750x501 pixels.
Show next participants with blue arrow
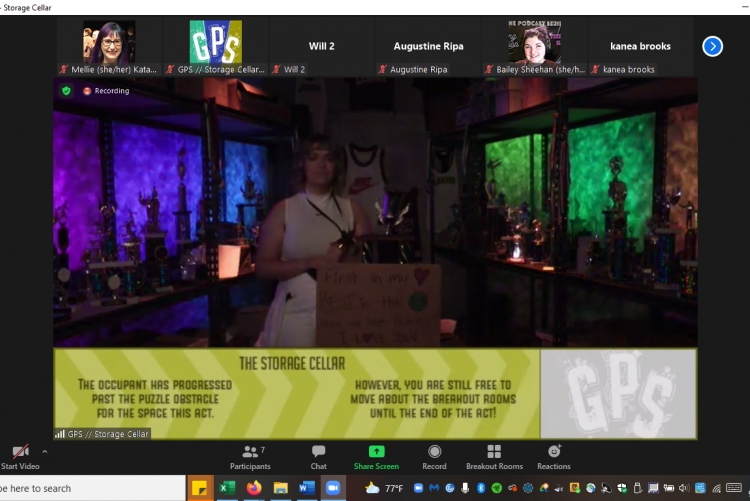pyautogui.click(x=712, y=46)
